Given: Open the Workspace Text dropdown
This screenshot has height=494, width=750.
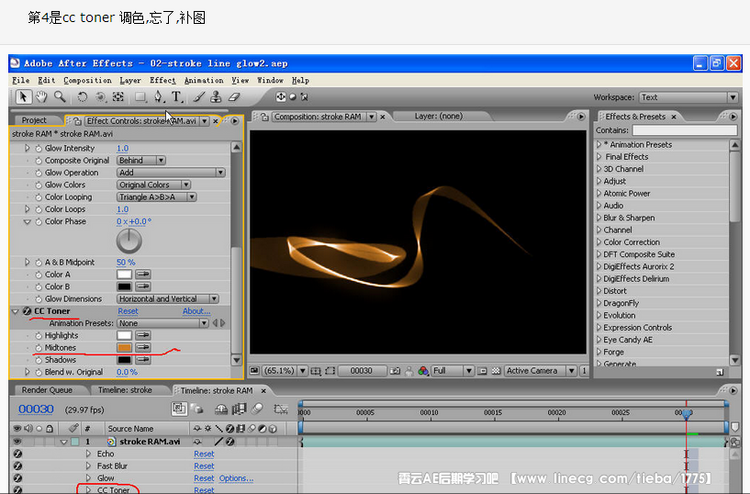Looking at the screenshot, I should tap(688, 97).
